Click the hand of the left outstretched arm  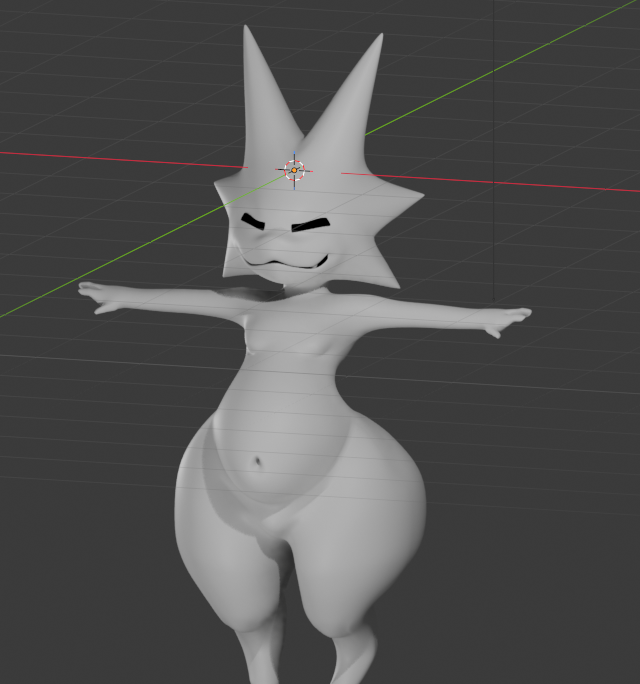click(98, 297)
